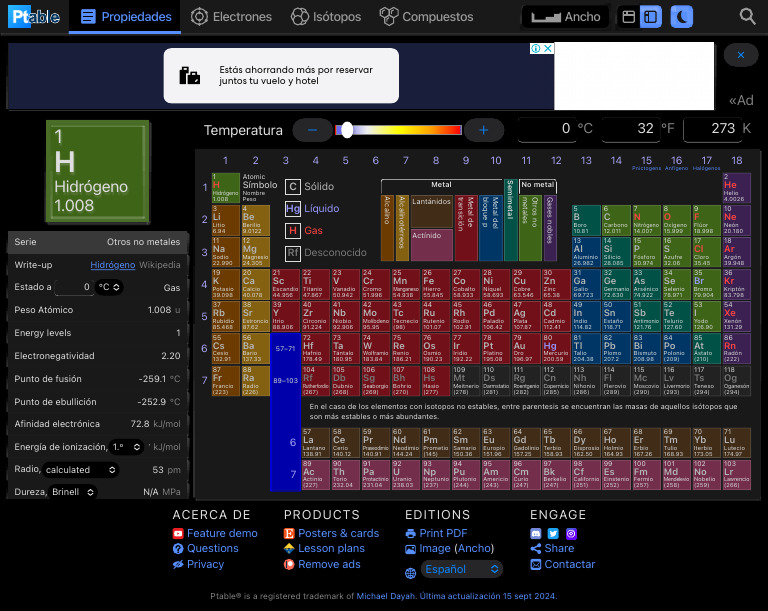Viewport: 768px width, 611px height.
Task: Click the Share link
Action: [552, 548]
